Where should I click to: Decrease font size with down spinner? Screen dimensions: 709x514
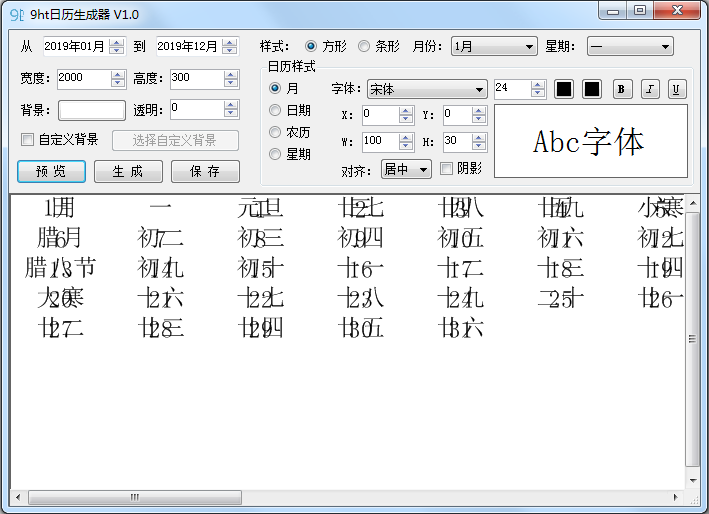pos(538,93)
